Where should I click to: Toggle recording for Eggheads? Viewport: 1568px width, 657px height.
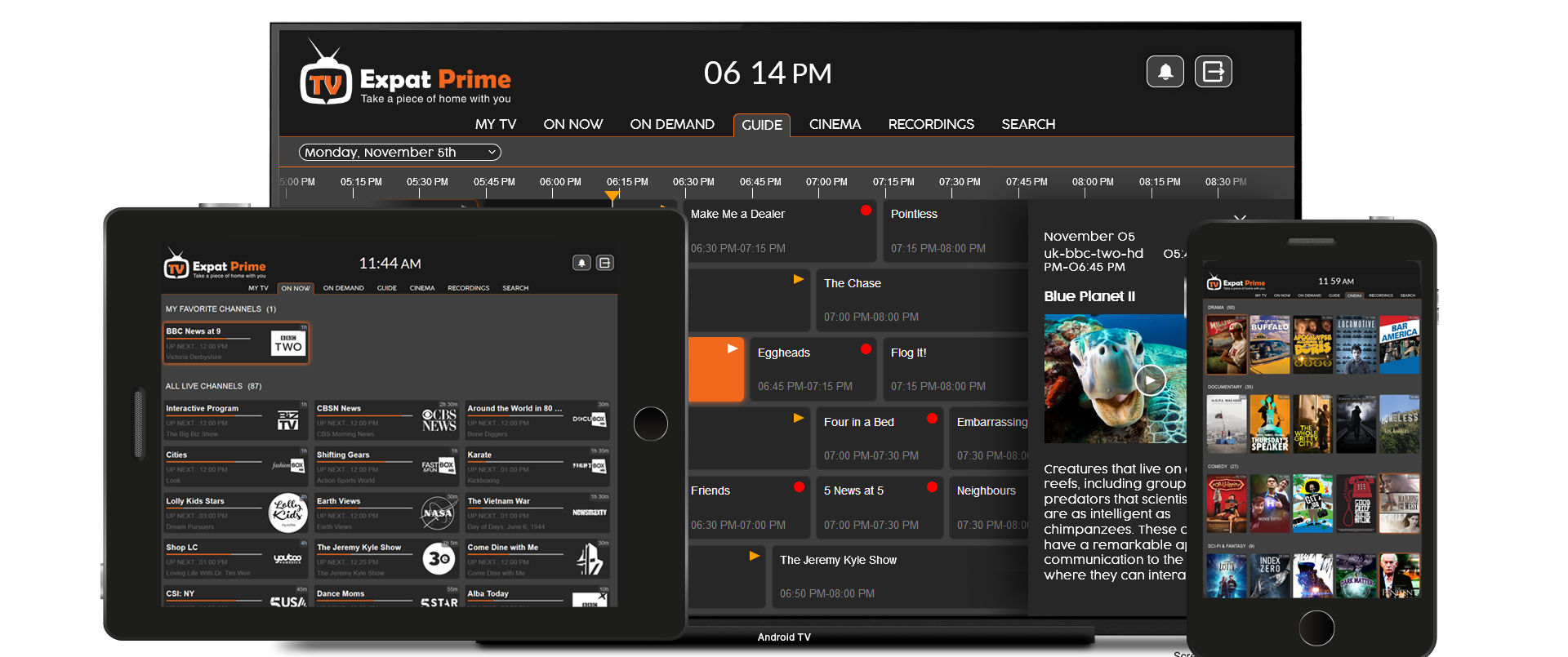tap(866, 349)
